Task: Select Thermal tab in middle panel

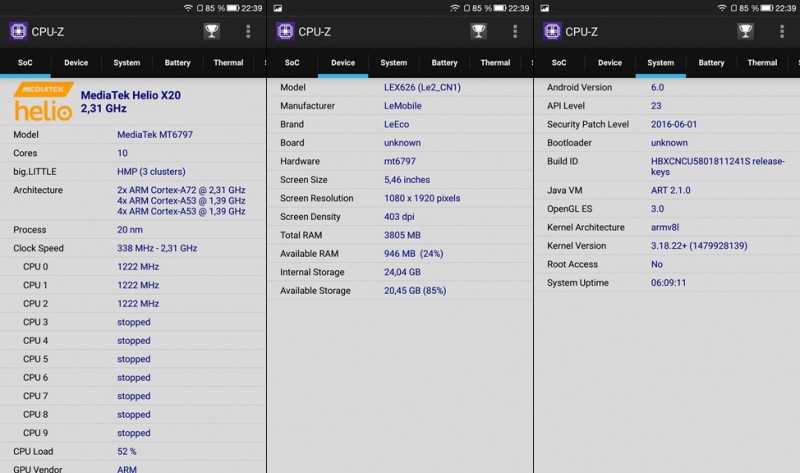Action: (495, 63)
